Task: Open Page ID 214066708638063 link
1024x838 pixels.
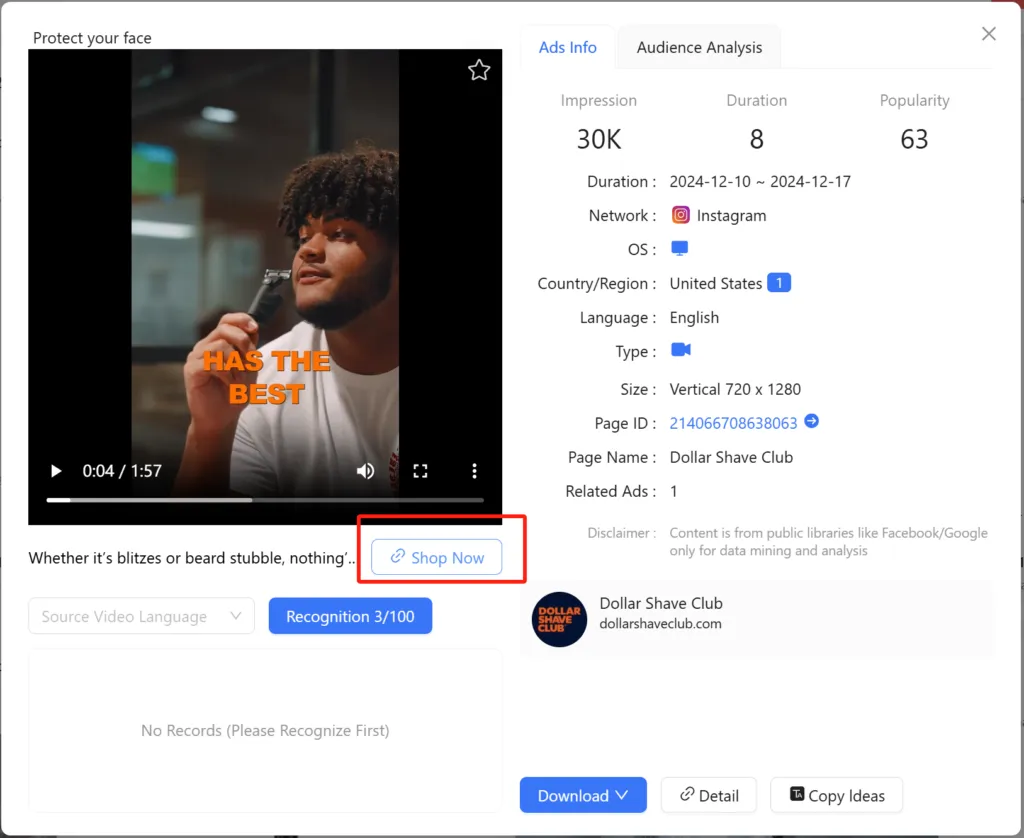Action: (x=733, y=423)
